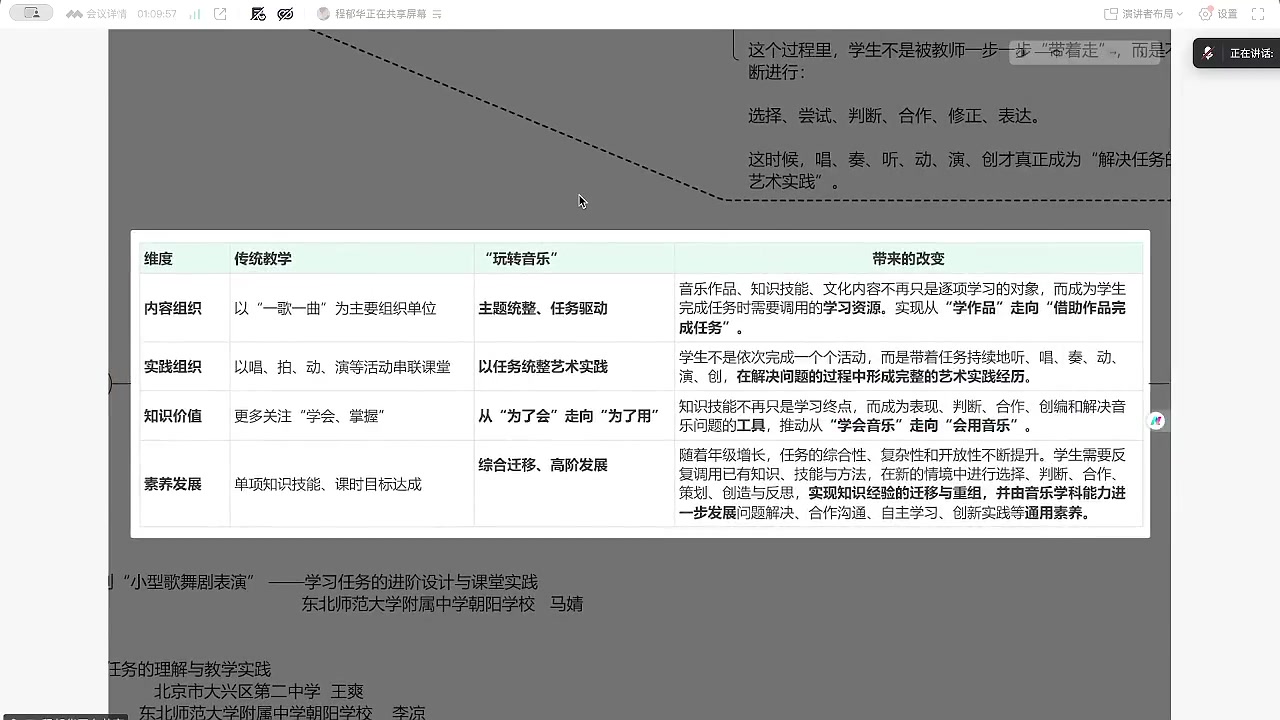This screenshot has width=1280, height=720.
Task: Click presenter avatar next to 程郁华正在共享屏幕
Action: pyautogui.click(x=323, y=14)
